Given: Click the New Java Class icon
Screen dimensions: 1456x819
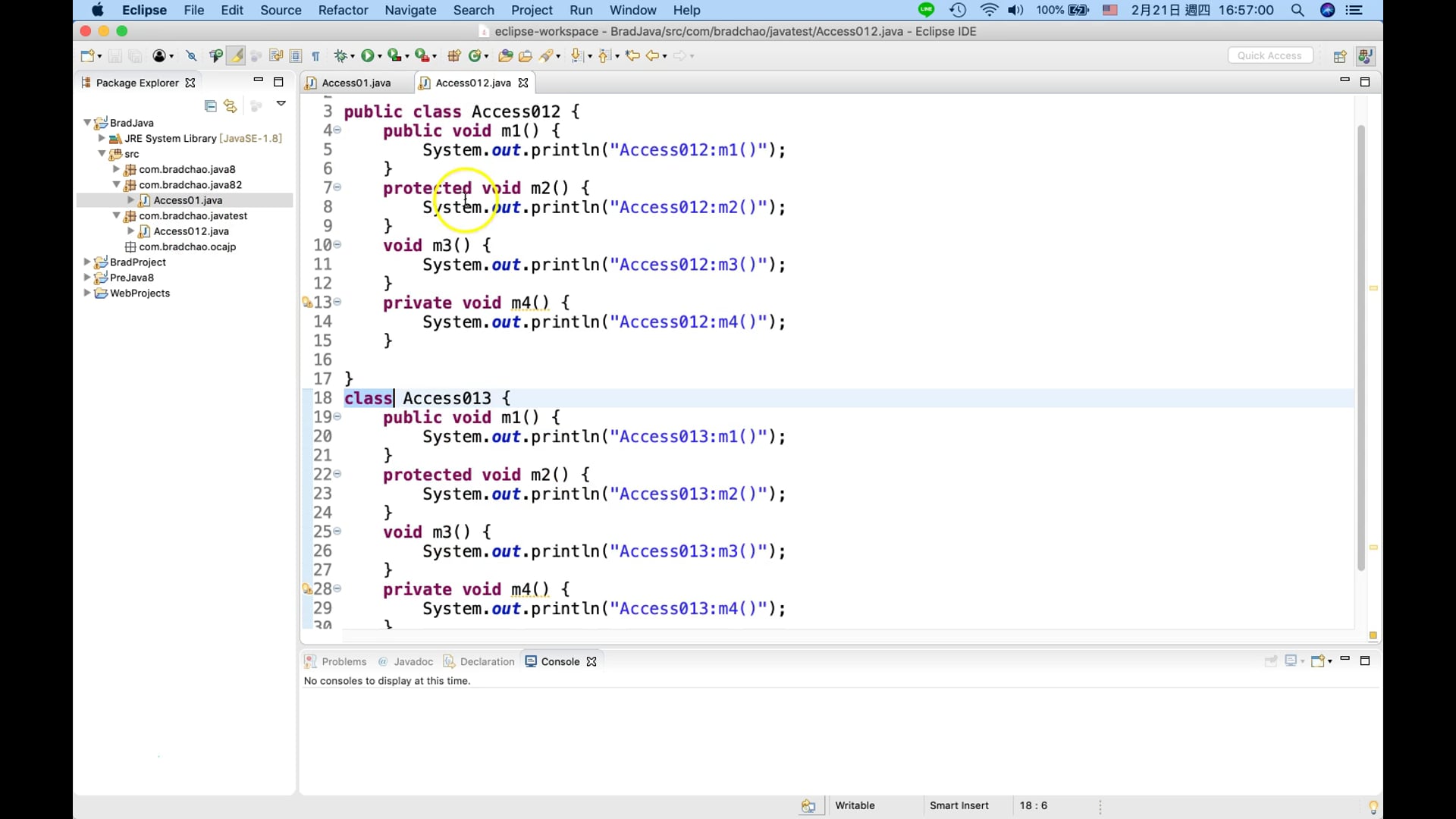Looking at the screenshot, I should (x=475, y=55).
